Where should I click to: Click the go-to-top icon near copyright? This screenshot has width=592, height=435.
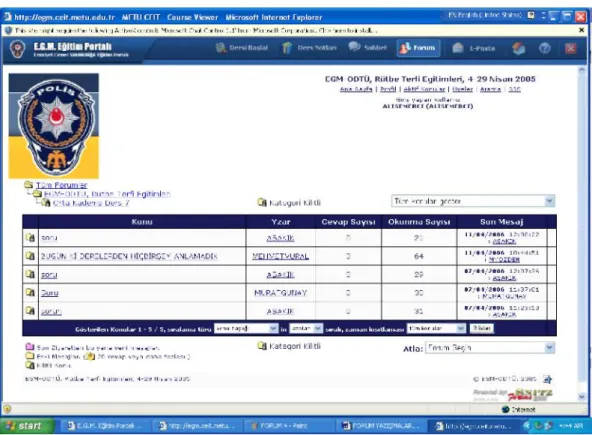[548, 379]
